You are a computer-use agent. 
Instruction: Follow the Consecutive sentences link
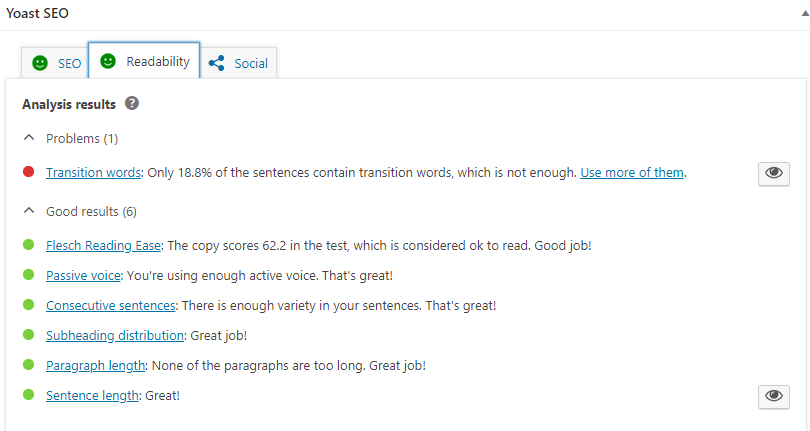(111, 305)
